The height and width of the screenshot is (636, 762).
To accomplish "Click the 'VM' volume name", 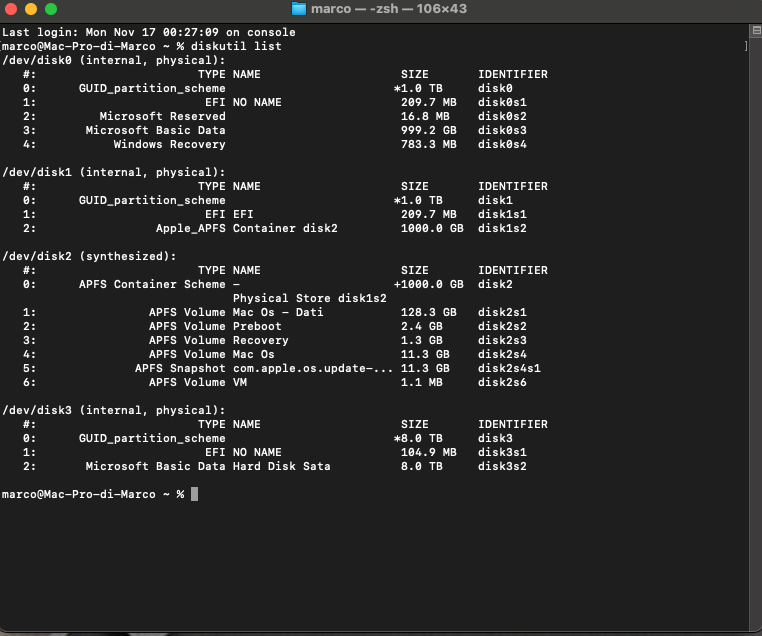I will pos(240,382).
